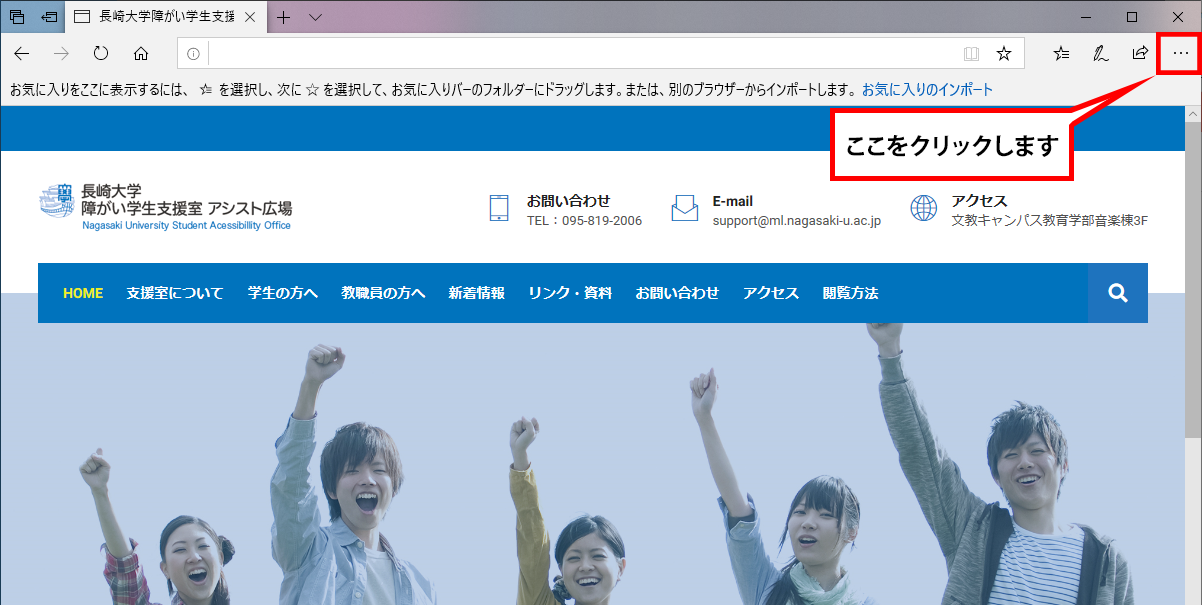Open the 閲覧方法 menu item
1202x605 pixels.
point(851,293)
